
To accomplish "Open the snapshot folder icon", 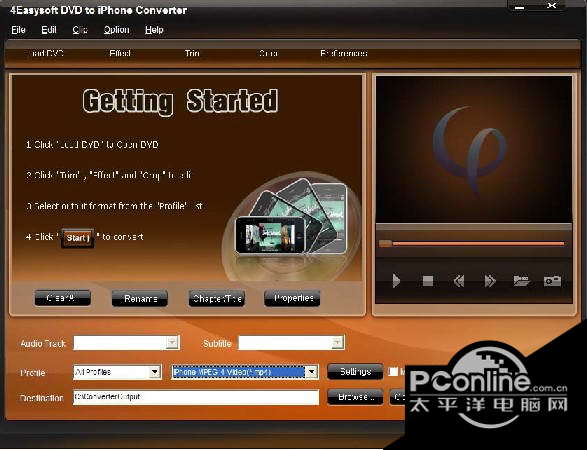I will click(x=521, y=280).
